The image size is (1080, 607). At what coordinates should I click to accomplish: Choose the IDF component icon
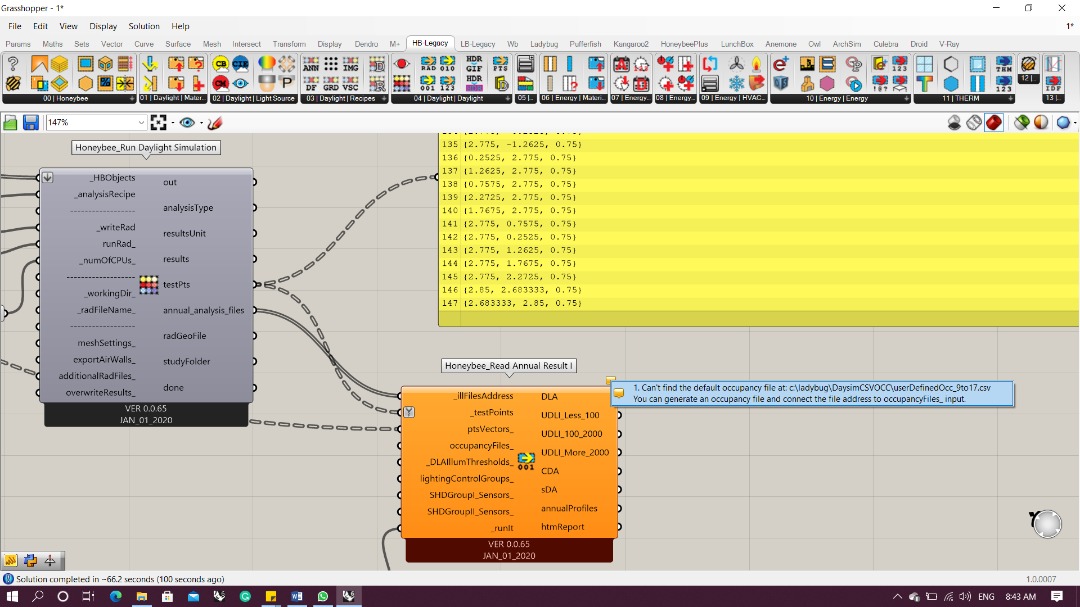1053,84
